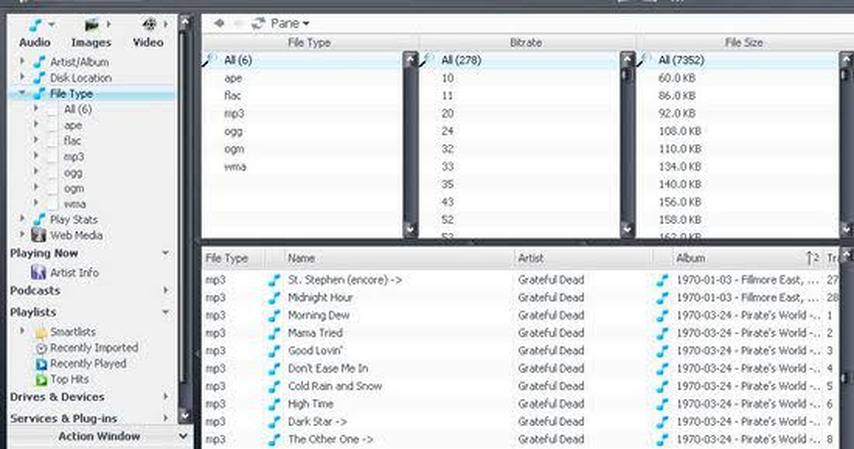Open Recently Played playlist icon
The height and width of the screenshot is (449, 854).
pos(41,364)
